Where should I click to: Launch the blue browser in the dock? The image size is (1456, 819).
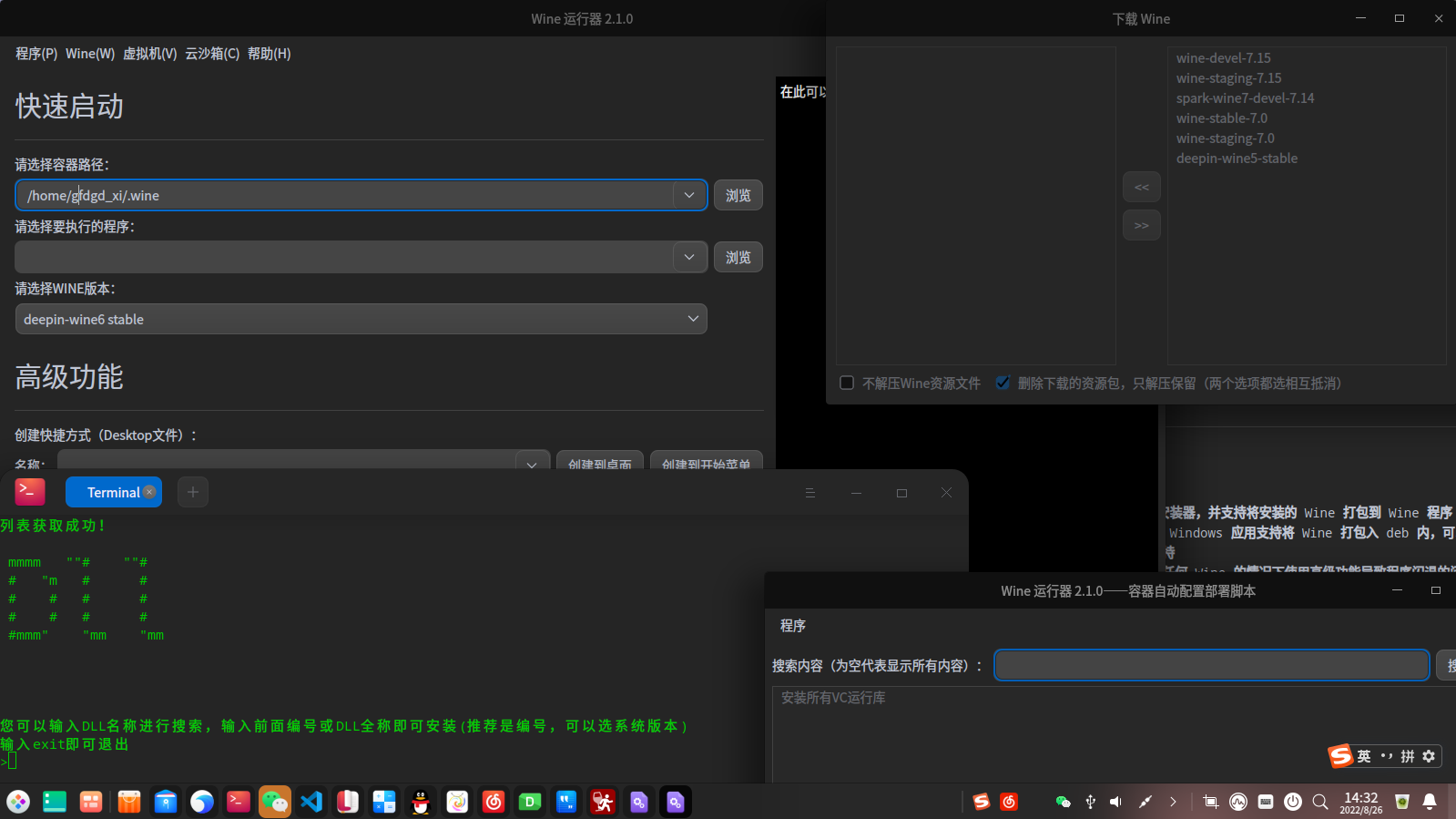pos(202,802)
